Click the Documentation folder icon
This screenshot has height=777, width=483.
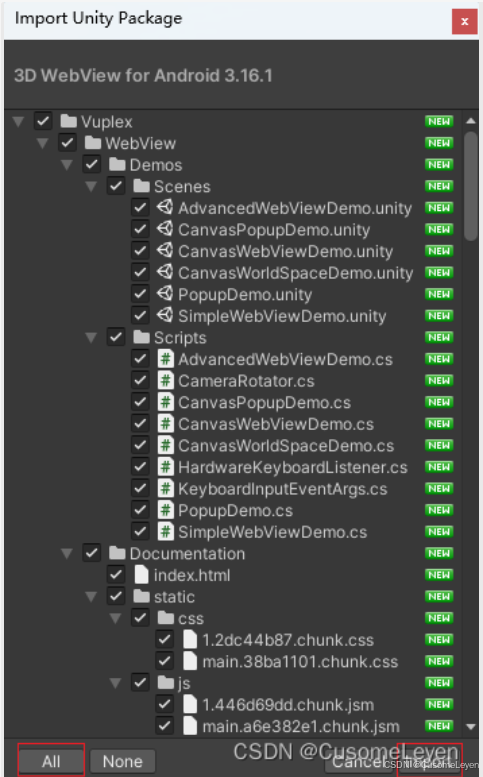pyautogui.click(x=117, y=553)
